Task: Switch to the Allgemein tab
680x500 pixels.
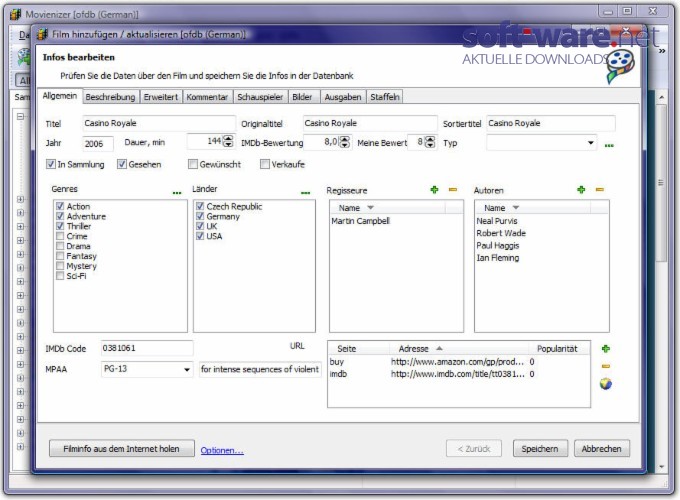Action: coord(59,96)
